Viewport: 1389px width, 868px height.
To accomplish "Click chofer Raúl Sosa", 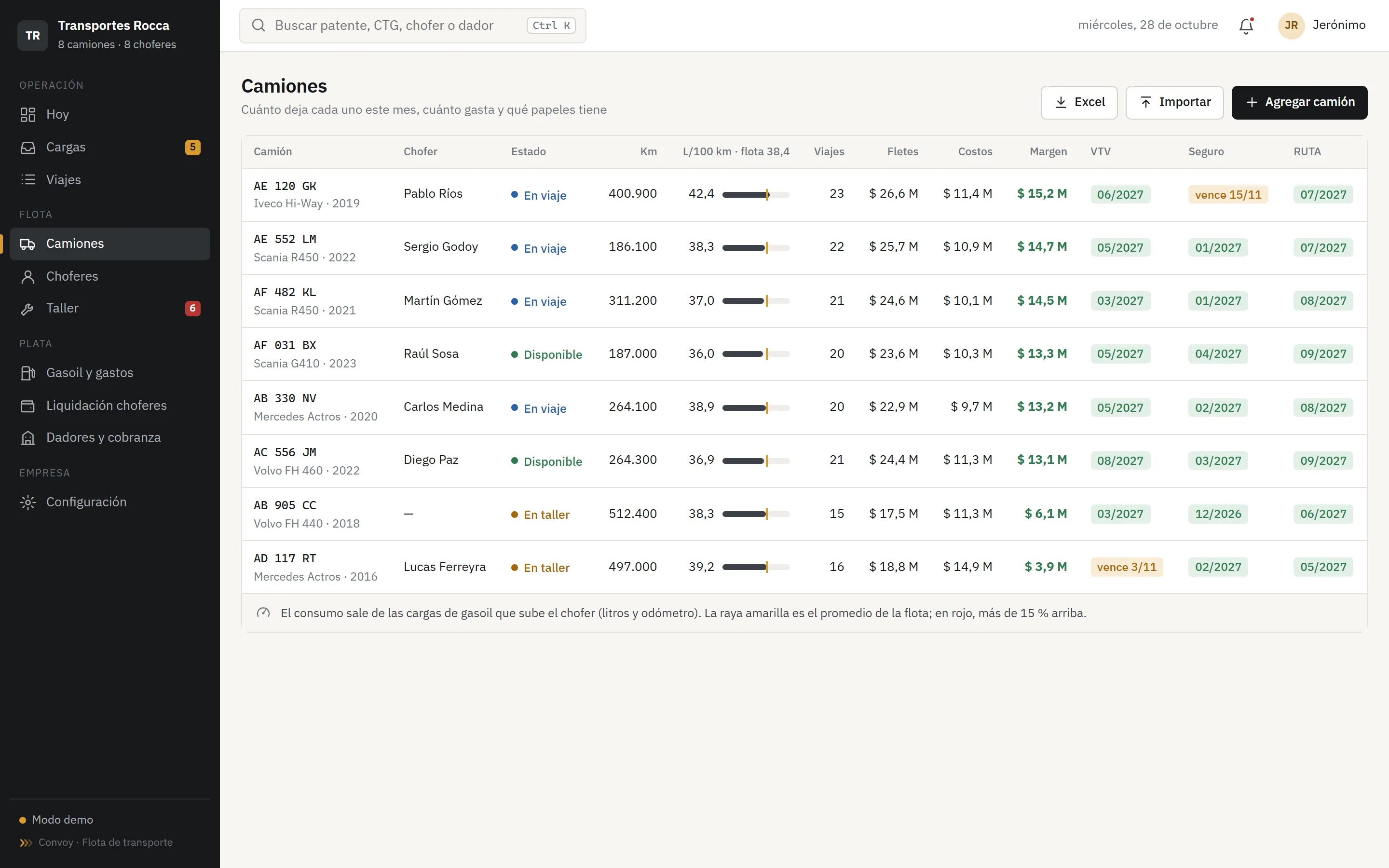I will (431, 353).
